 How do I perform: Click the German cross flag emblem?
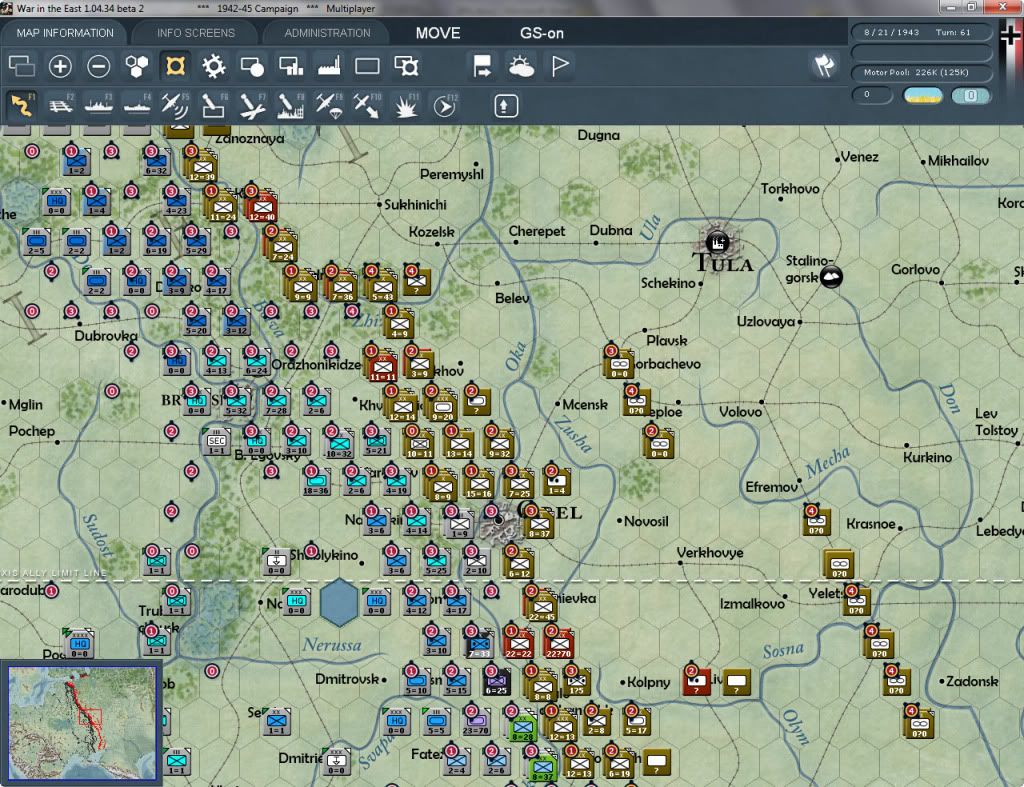point(1010,34)
